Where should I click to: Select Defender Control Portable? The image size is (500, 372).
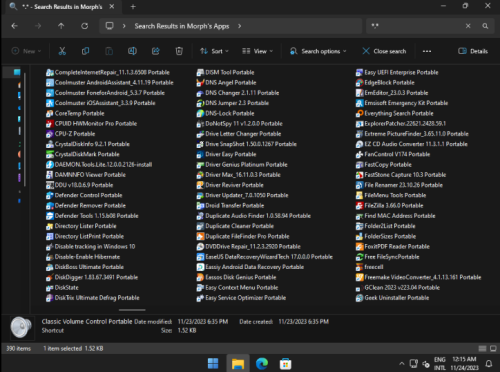84,195
